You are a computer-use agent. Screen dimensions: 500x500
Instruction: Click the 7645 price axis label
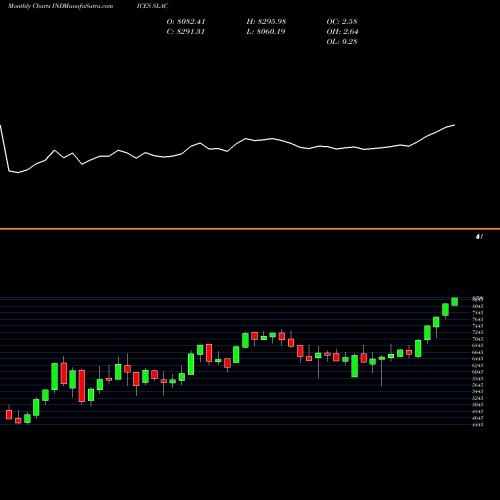coord(478,319)
